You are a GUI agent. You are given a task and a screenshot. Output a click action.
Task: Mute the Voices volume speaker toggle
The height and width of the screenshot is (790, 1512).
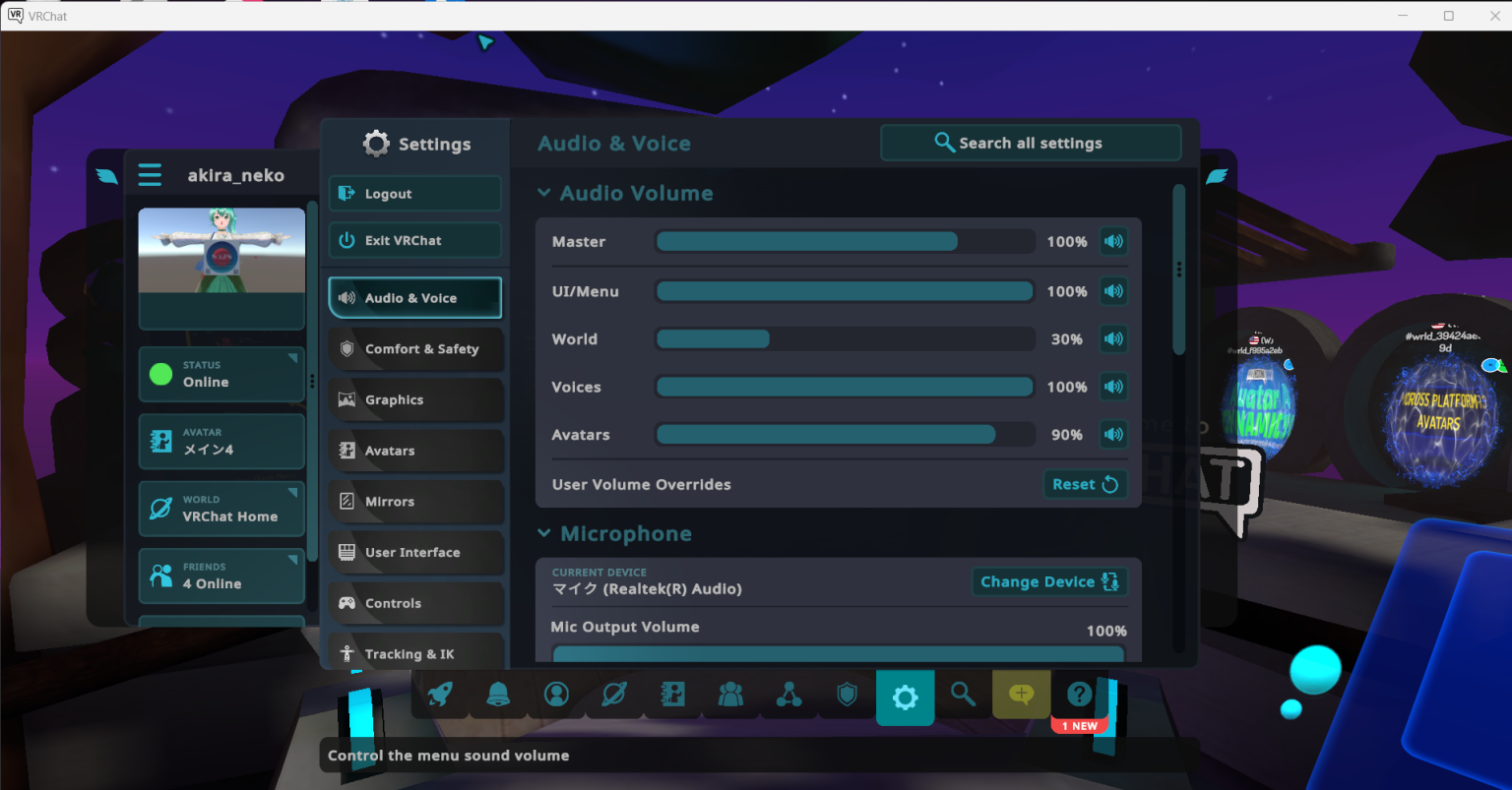[1113, 388]
